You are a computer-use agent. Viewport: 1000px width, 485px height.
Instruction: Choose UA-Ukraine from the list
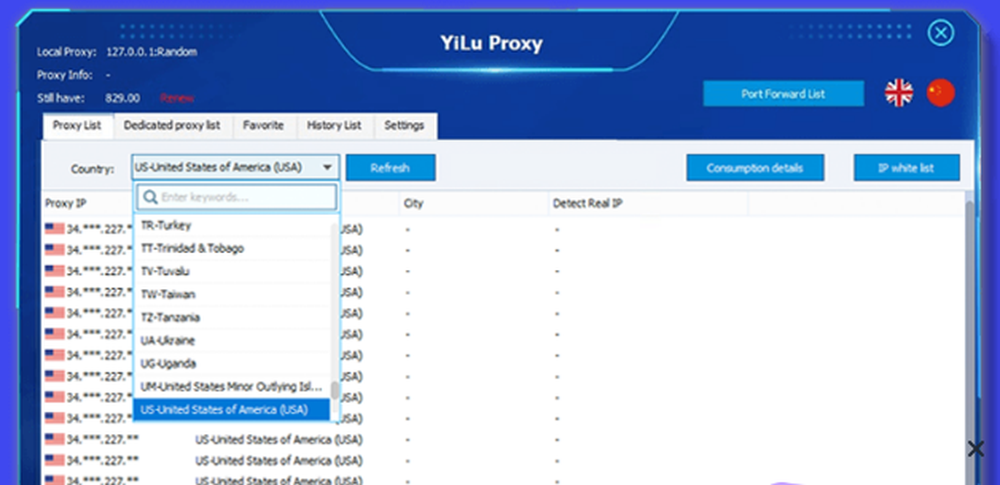tap(232, 340)
